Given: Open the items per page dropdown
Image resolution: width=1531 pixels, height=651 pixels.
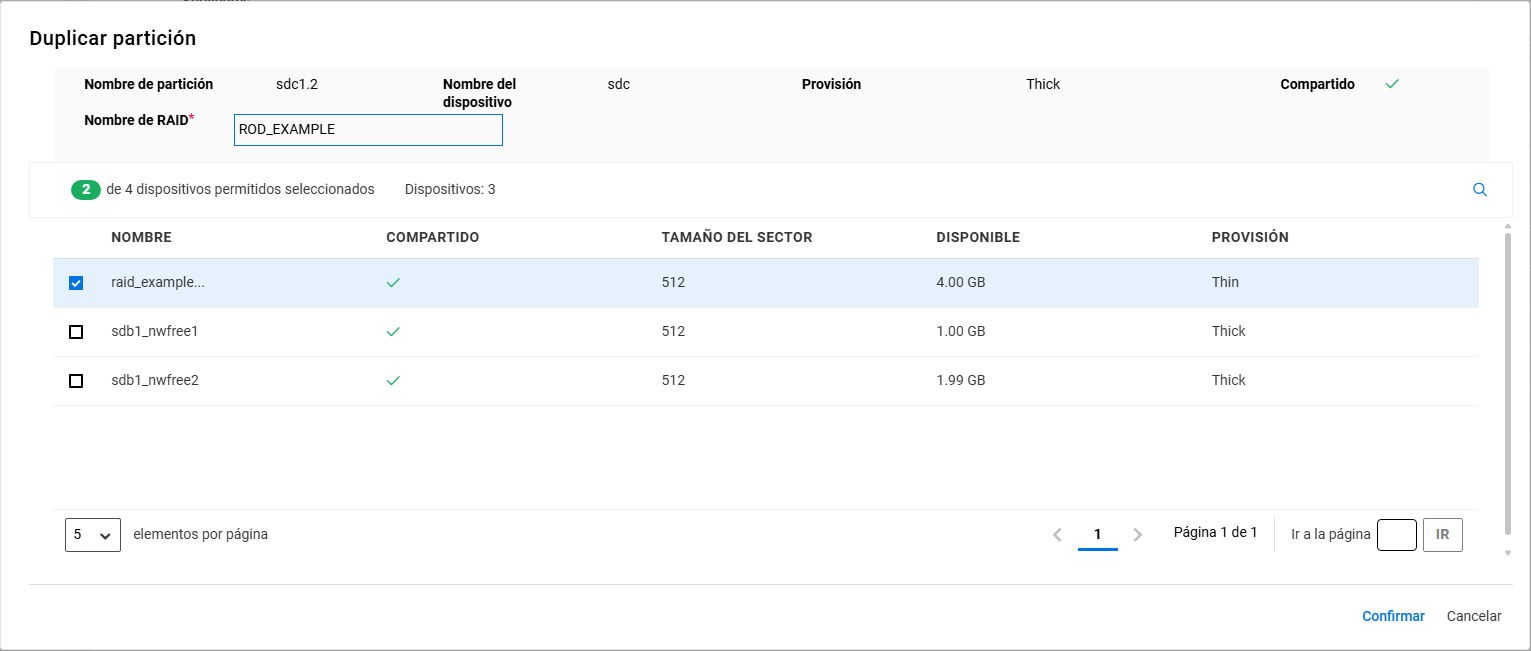Looking at the screenshot, I should (x=92, y=535).
